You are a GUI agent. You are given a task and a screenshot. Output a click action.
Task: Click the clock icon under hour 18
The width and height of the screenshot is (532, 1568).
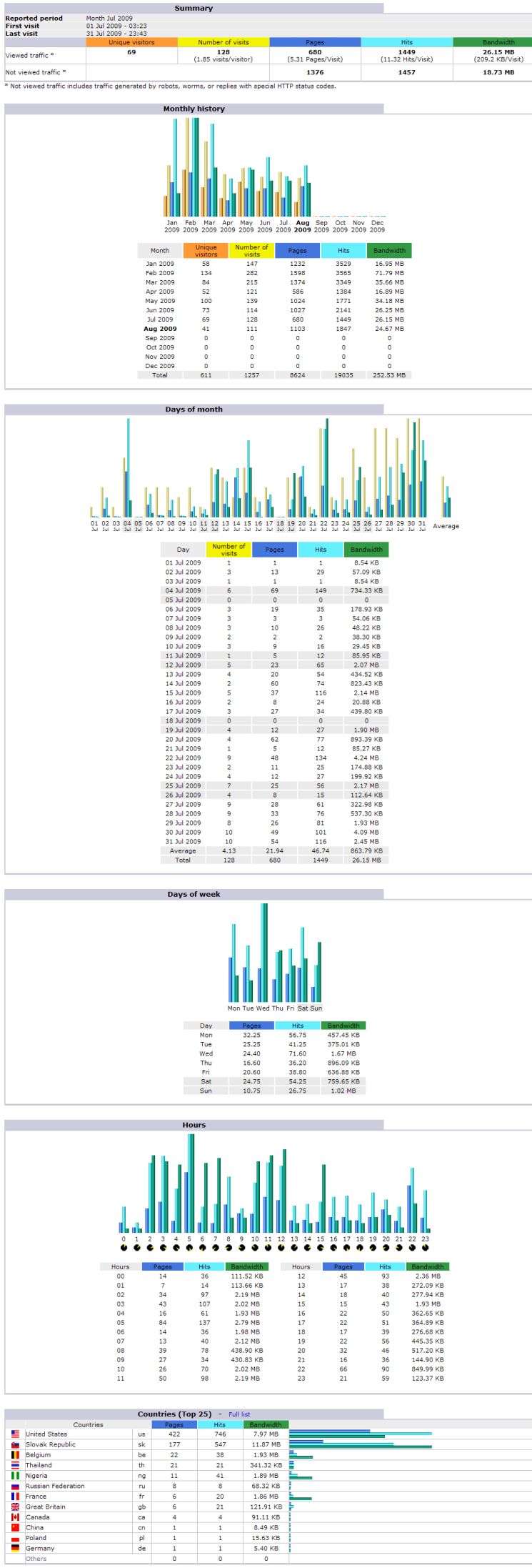[x=360, y=1248]
